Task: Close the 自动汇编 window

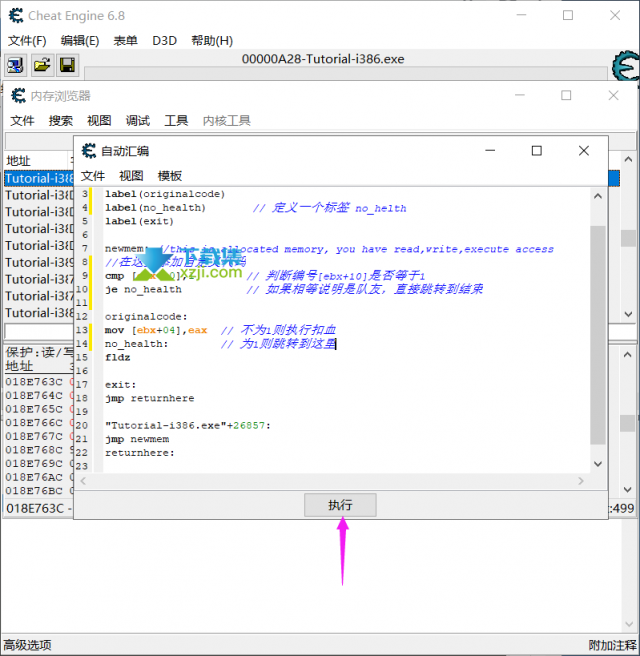Action: tap(584, 151)
